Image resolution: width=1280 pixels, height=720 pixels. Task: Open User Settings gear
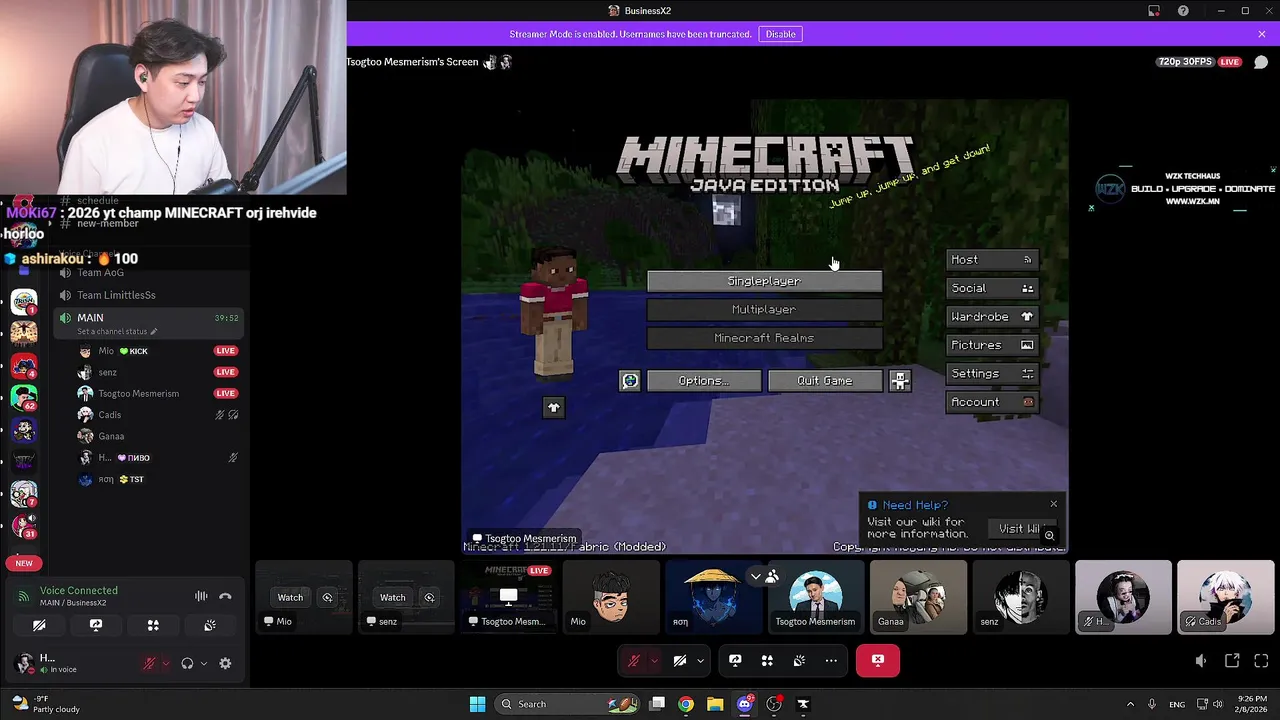[x=225, y=663]
